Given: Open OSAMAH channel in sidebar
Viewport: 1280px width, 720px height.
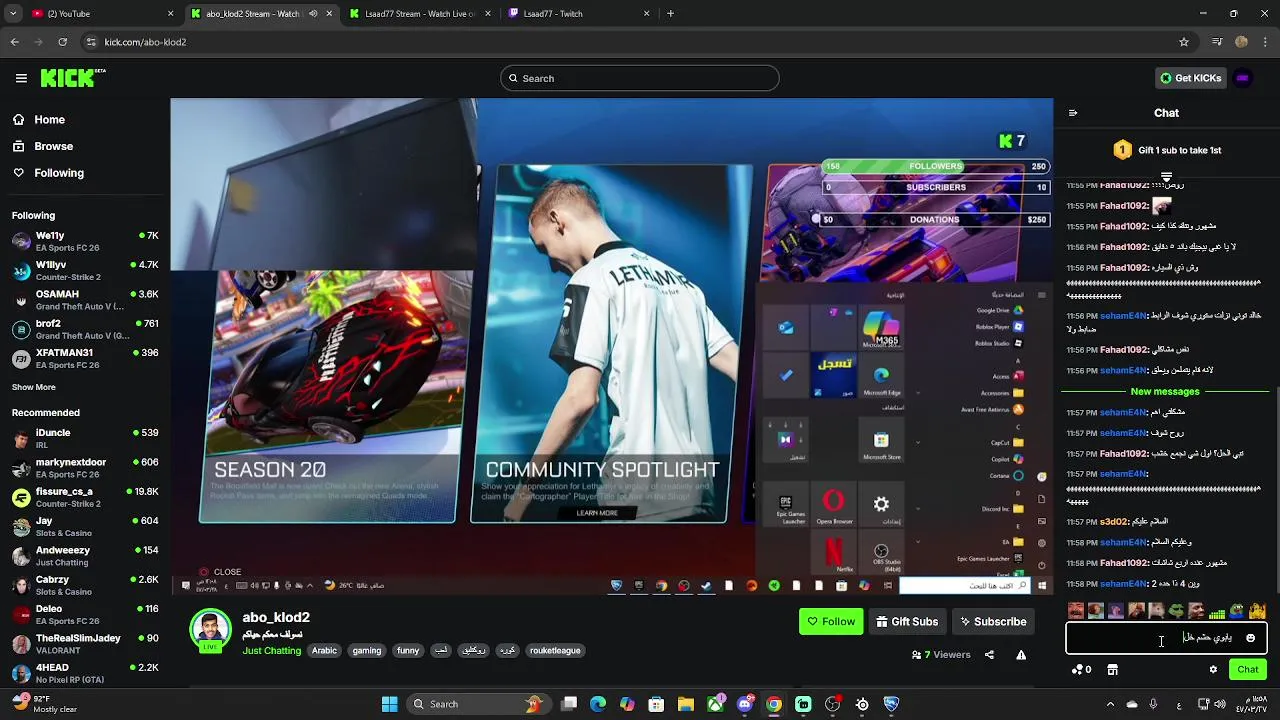Looking at the screenshot, I should coord(85,300).
